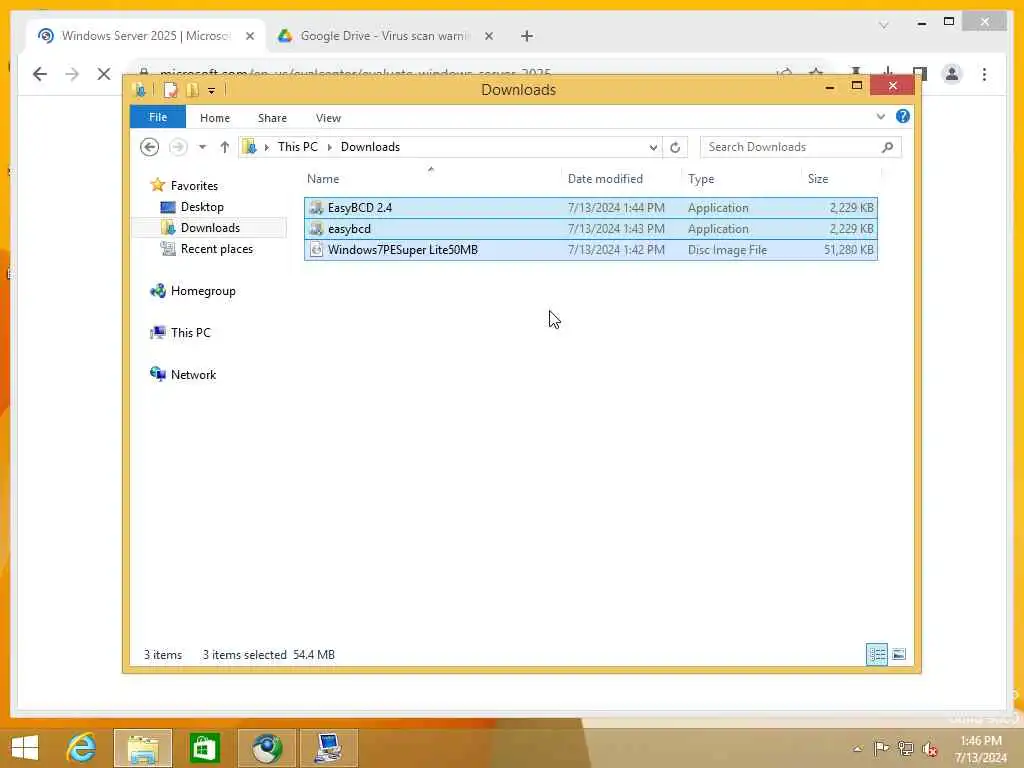The width and height of the screenshot is (1024, 768).
Task: Open the File ribbon tab
Action: (157, 117)
